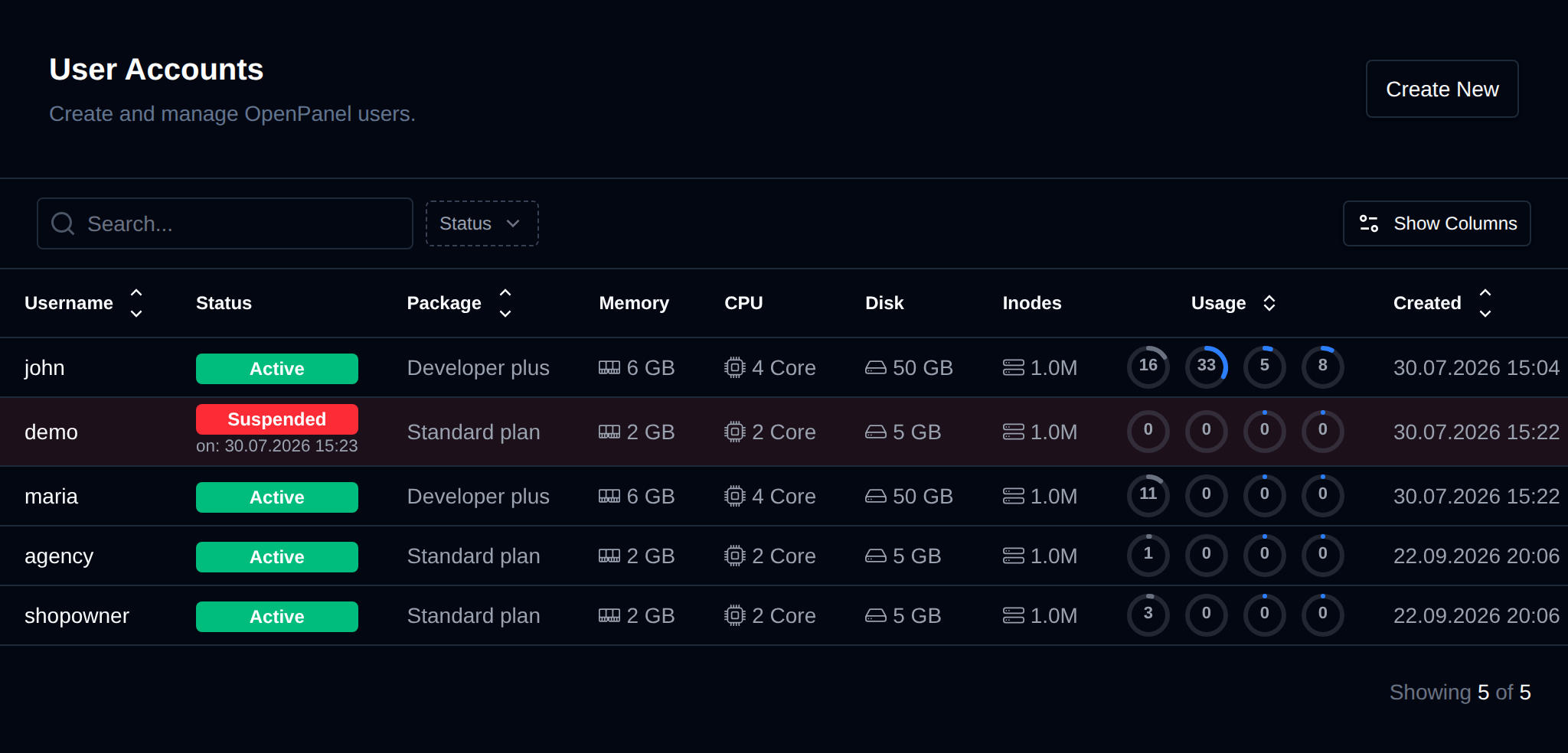Click 'Developer plus' package in john row
The image size is (1568, 753).
tap(479, 368)
